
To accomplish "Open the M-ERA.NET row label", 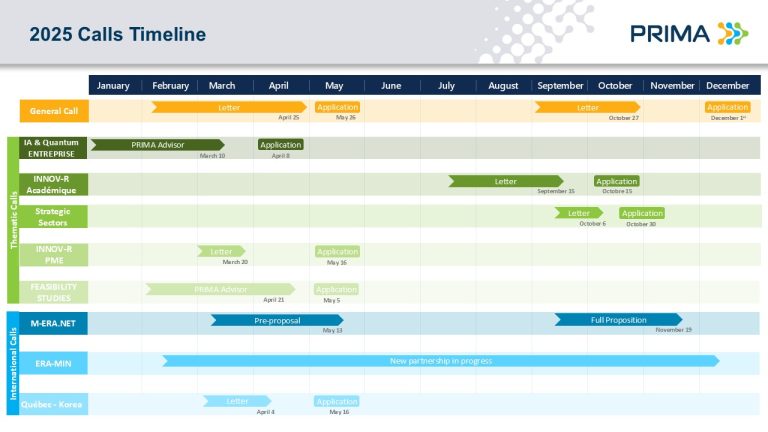I will (54, 323).
